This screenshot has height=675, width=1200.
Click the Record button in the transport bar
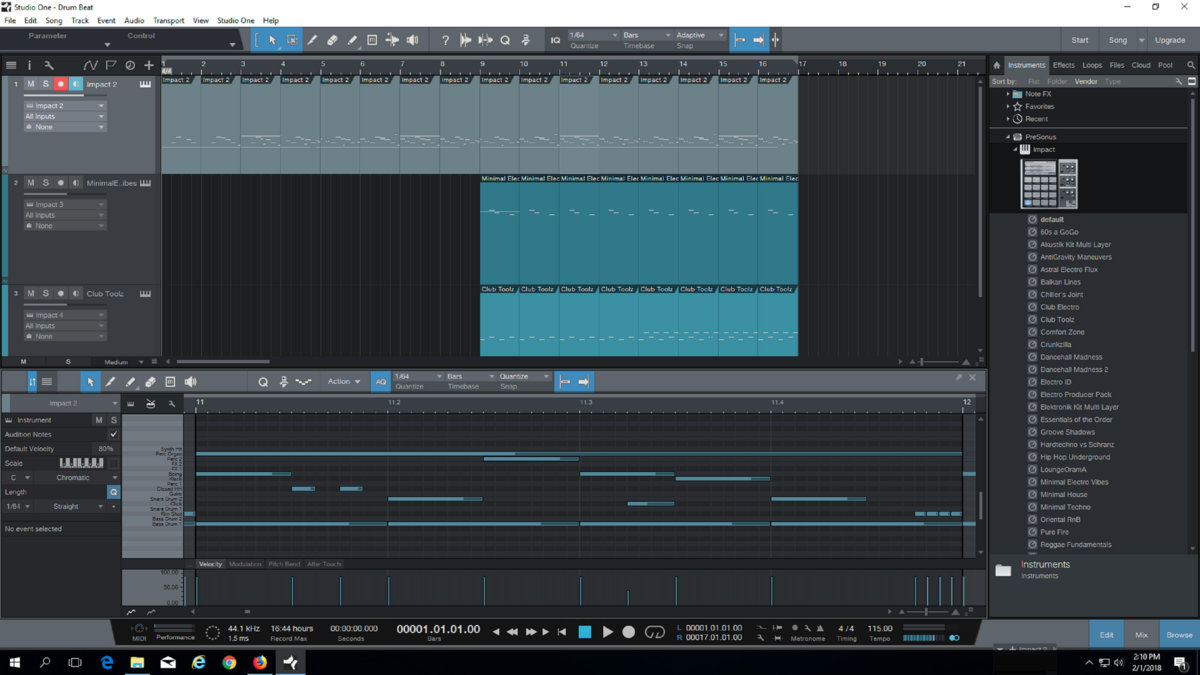[629, 631]
